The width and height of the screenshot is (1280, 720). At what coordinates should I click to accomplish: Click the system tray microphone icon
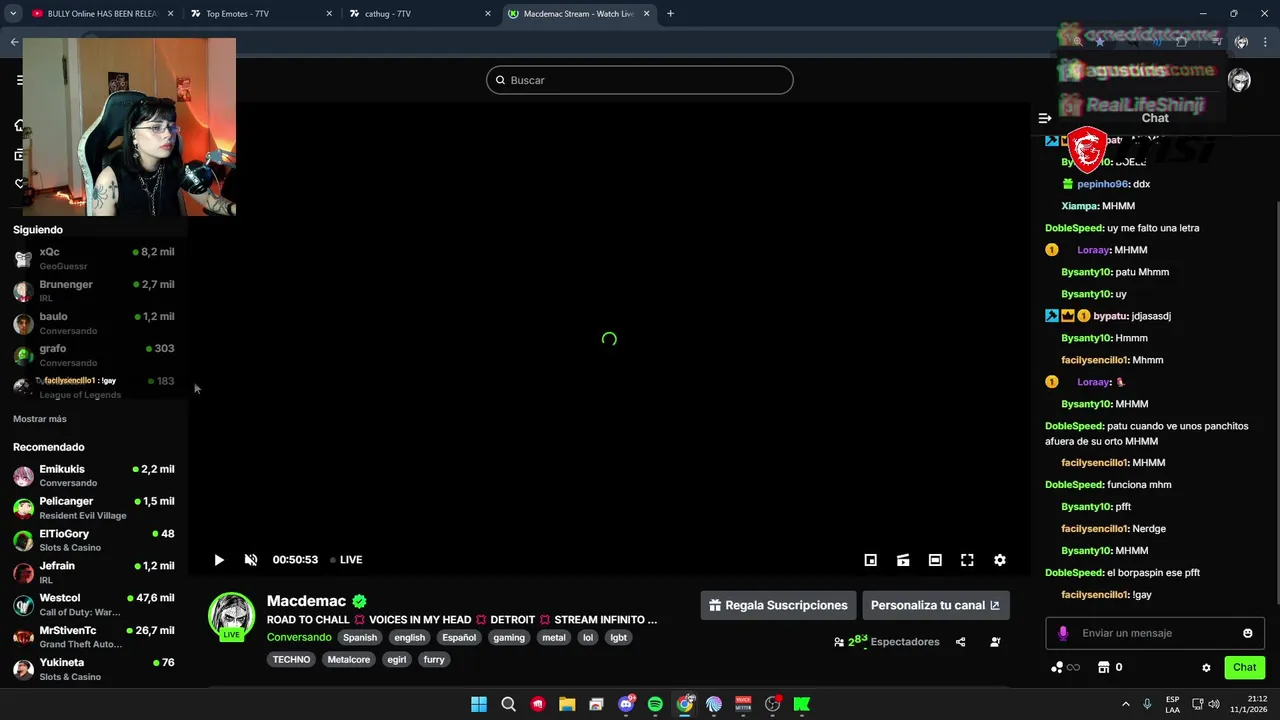(x=1147, y=704)
